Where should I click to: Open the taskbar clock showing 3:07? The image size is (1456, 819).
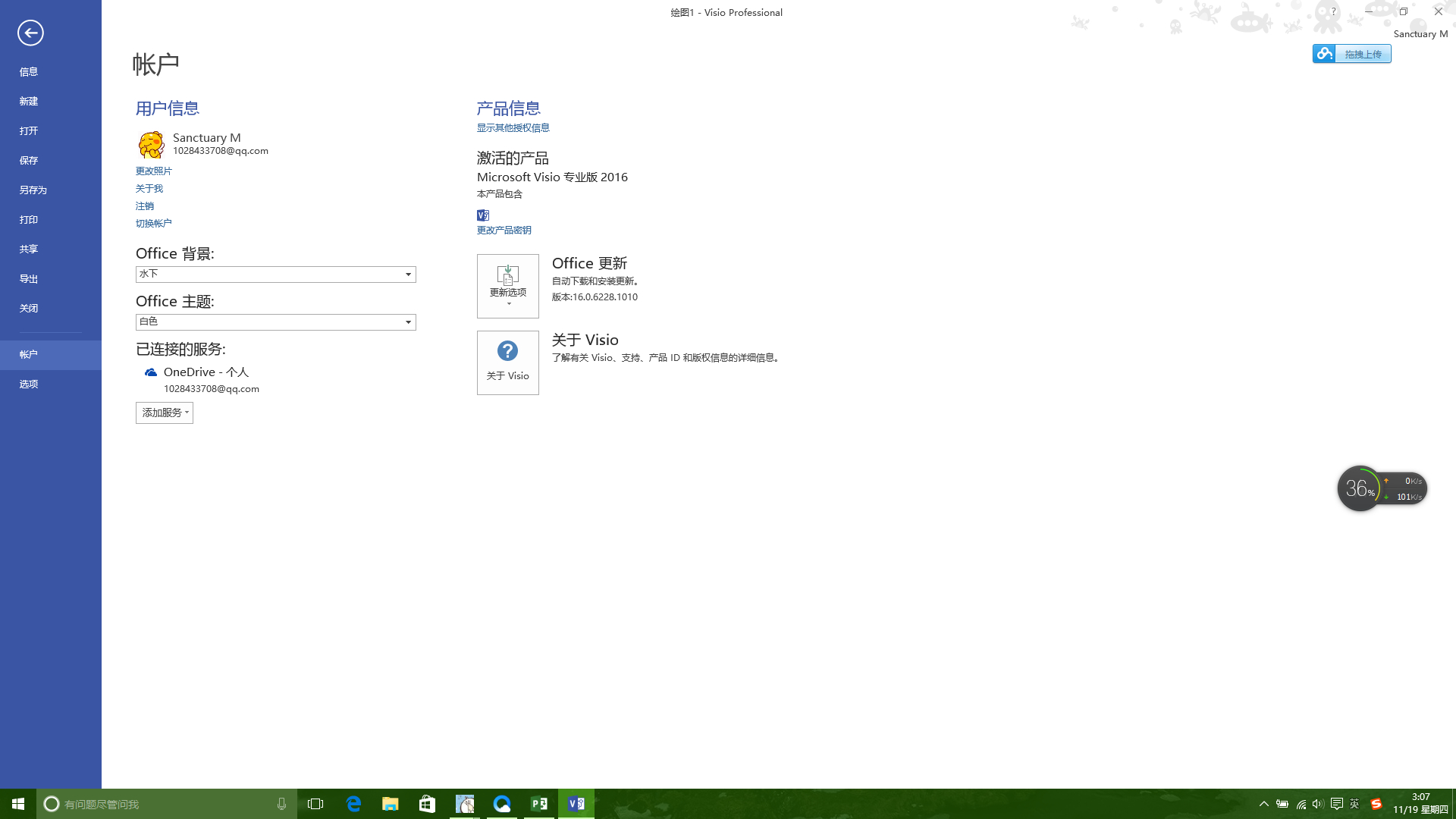[1420, 804]
